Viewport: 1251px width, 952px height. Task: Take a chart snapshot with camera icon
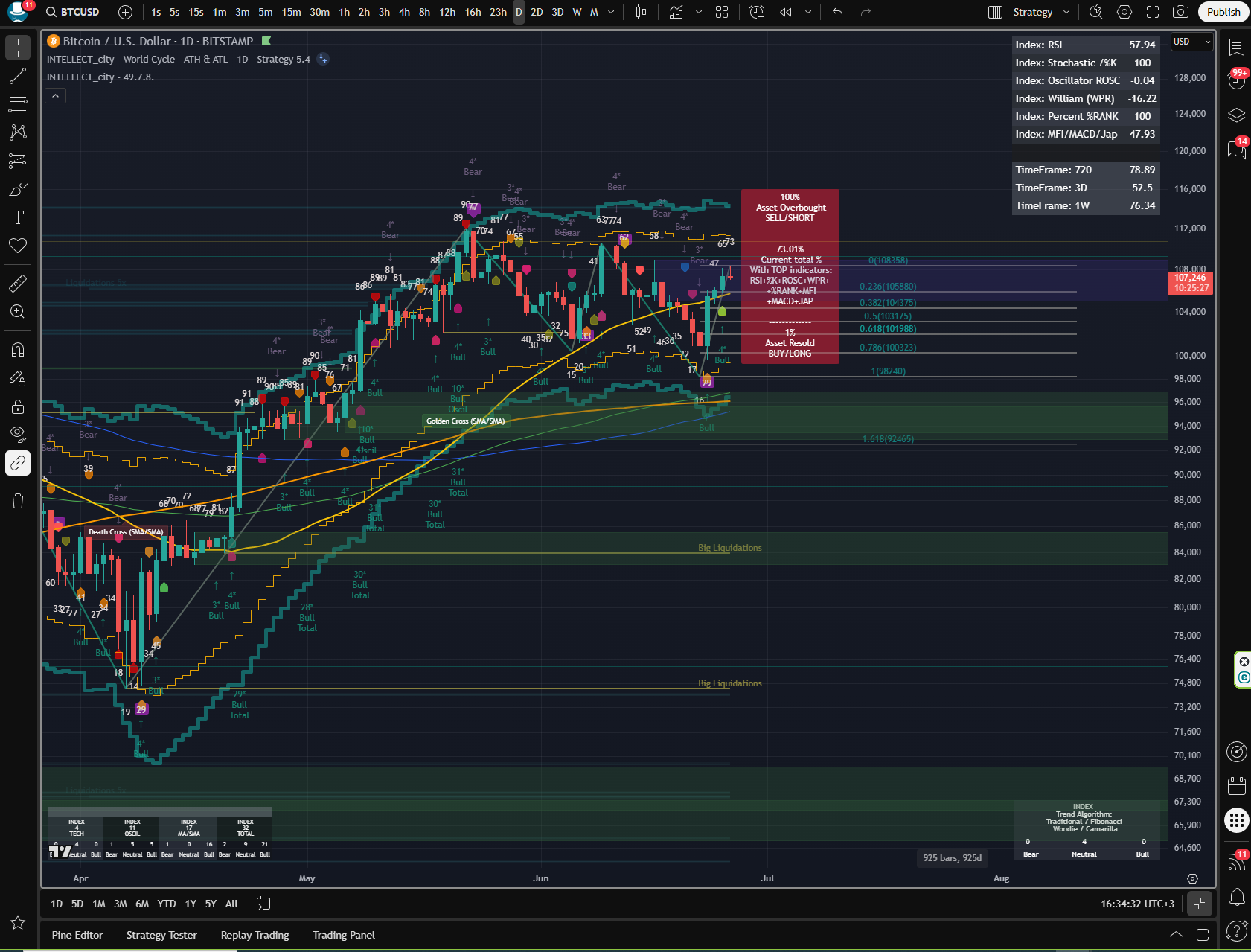click(1180, 12)
